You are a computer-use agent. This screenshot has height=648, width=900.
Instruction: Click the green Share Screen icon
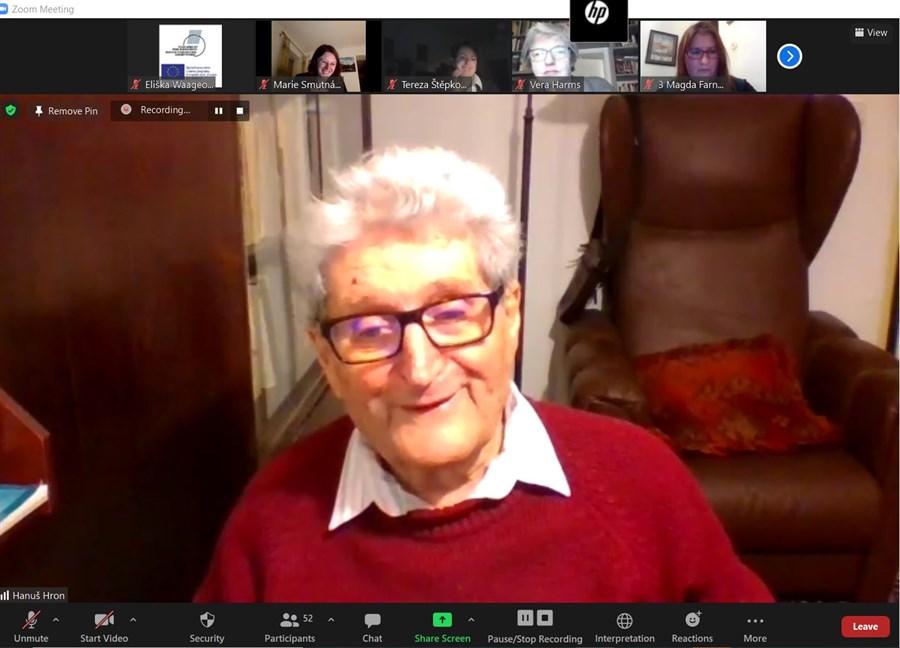click(442, 620)
